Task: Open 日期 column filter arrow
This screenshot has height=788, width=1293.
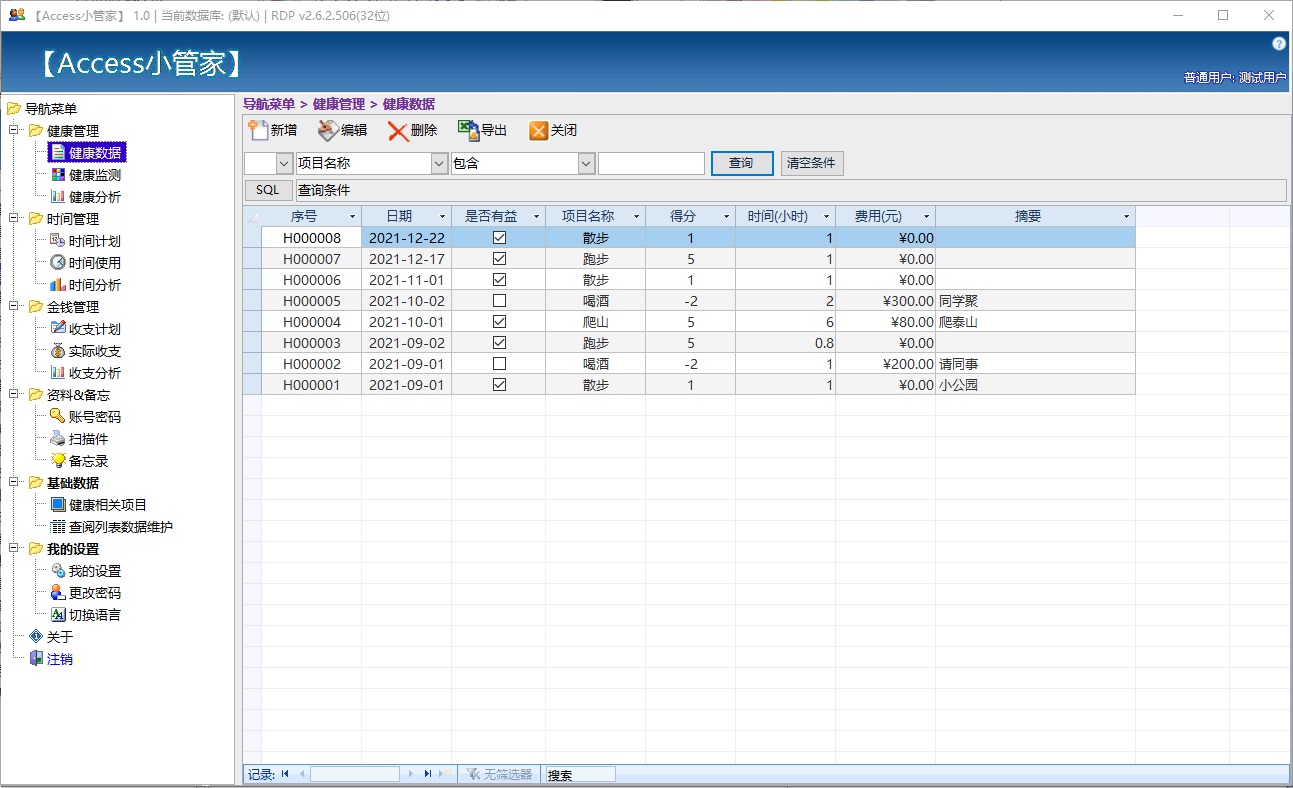Action: coord(442,217)
